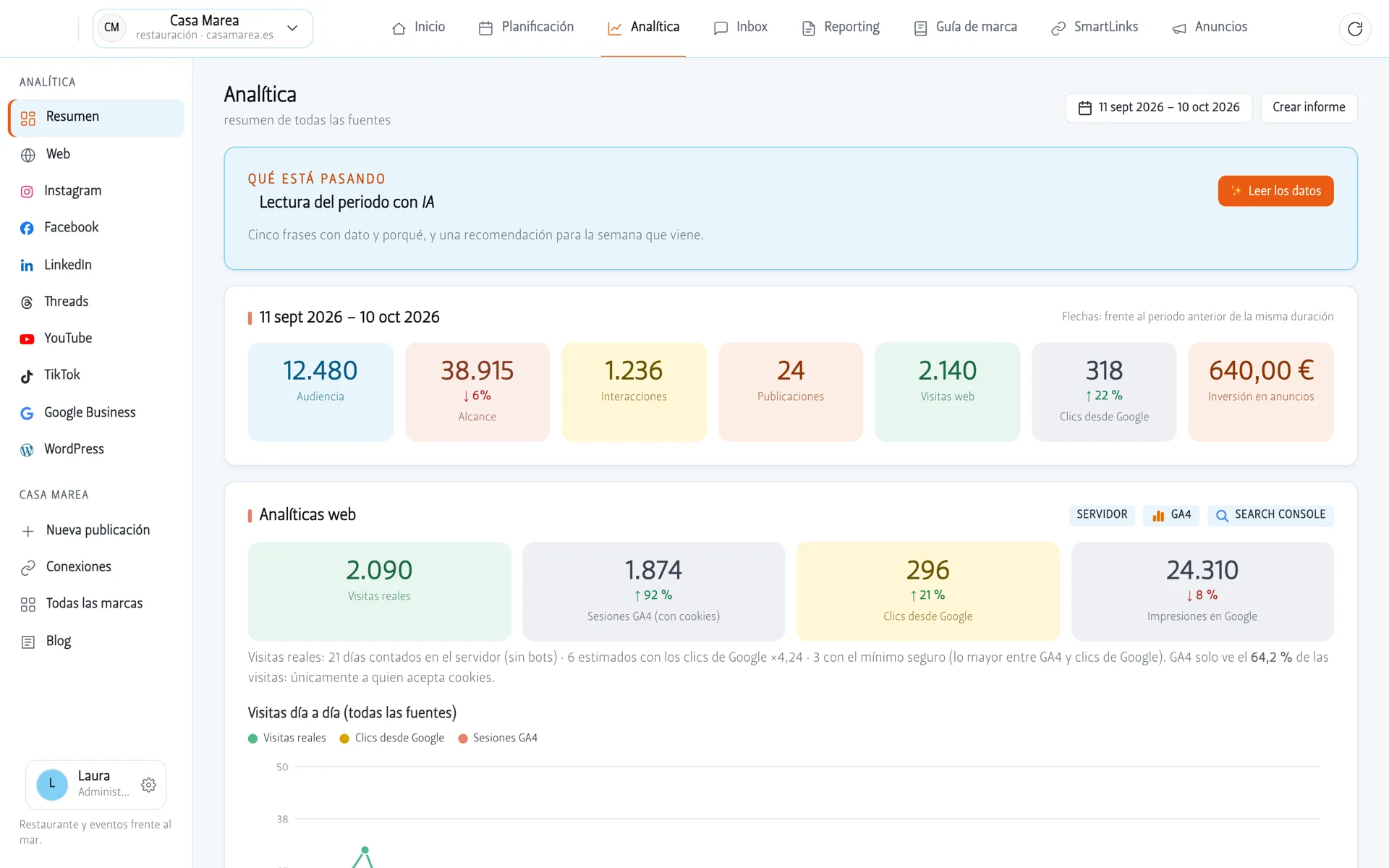Click the 2.090 Visitas reales card
This screenshot has width=1389, height=868.
click(379, 591)
